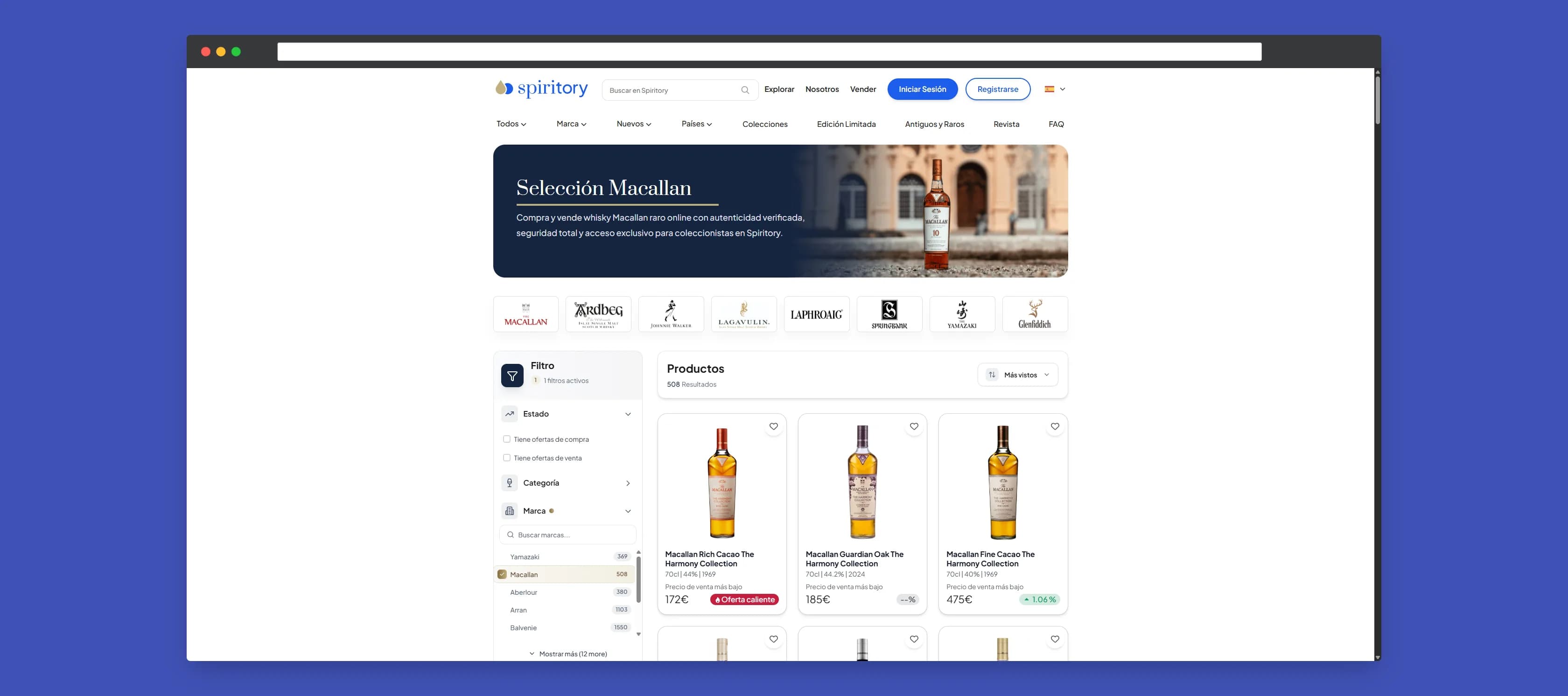1568x696 pixels.
Task: Open the Vender link
Action: (863, 89)
